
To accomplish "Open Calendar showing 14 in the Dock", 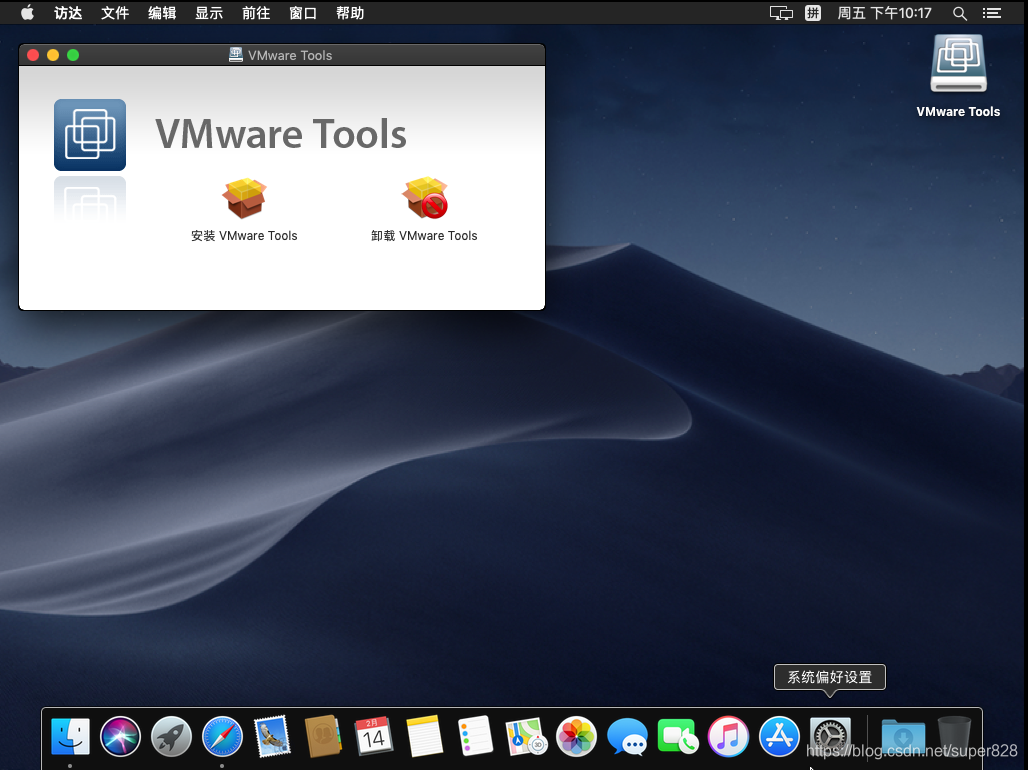I will click(x=374, y=736).
